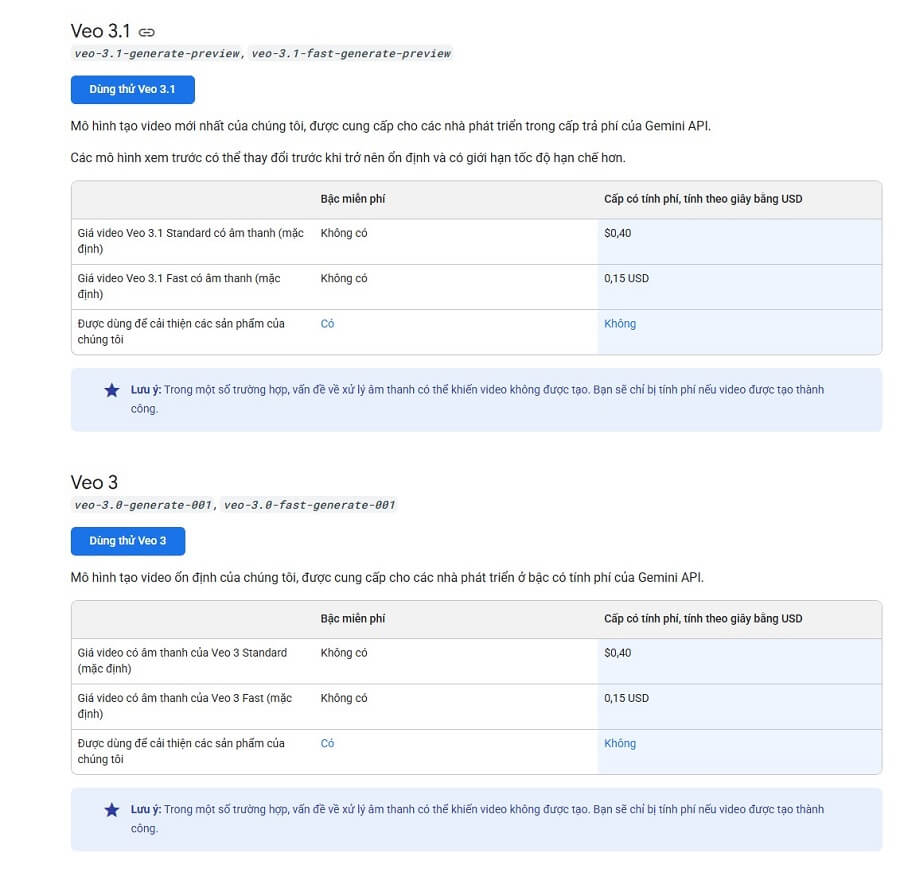900x876 pixels.
Task: Select the 0,15 USD price in the Veo 3 table
Action: point(626,698)
